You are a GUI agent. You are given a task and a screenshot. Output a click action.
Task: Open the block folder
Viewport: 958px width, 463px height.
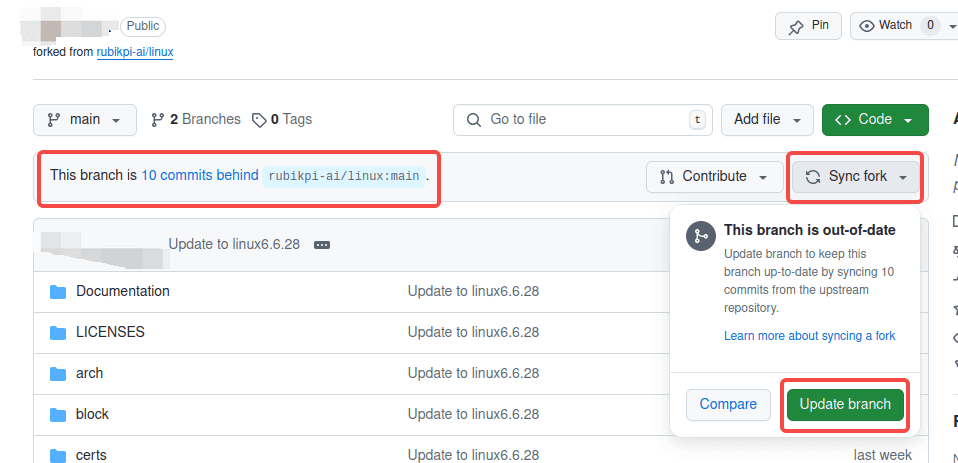click(x=92, y=414)
